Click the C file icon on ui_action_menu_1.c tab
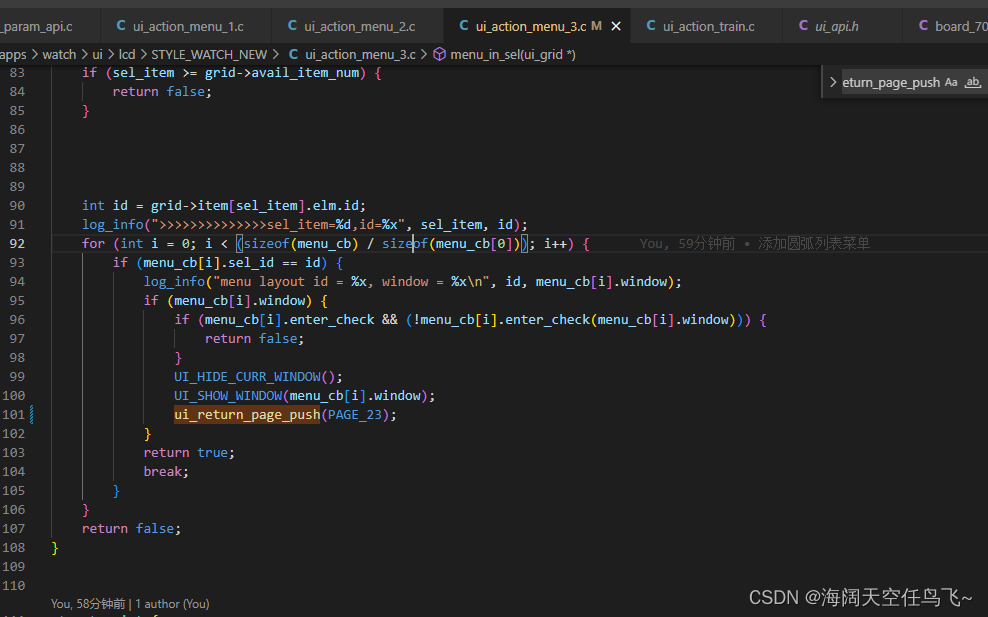Screen dimensions: 988x617 pyautogui.click(x=121, y=26)
